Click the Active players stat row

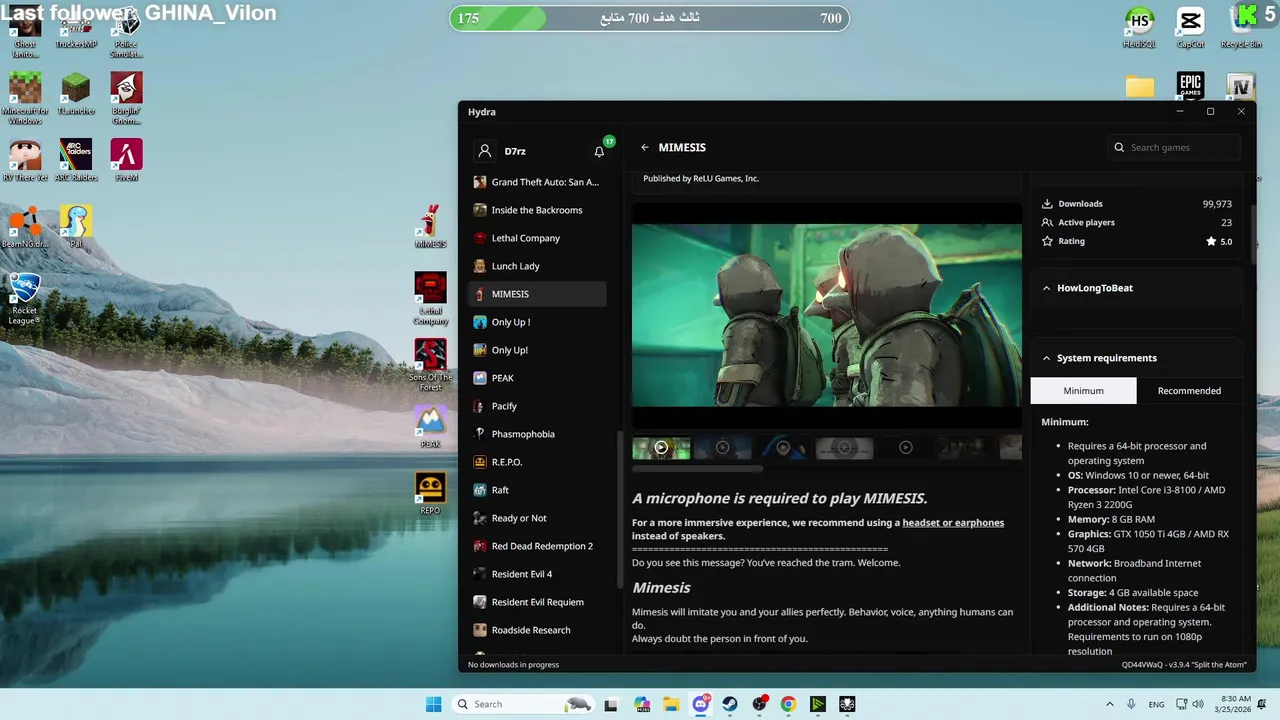1137,222
